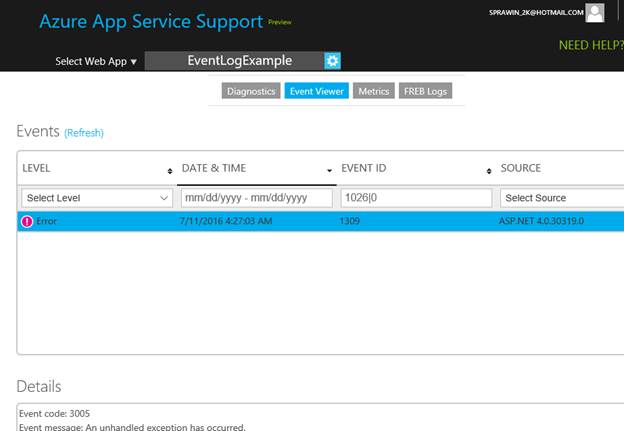Click the Event ID filter field containing 1026|0
The height and width of the screenshot is (431, 624).
416,198
